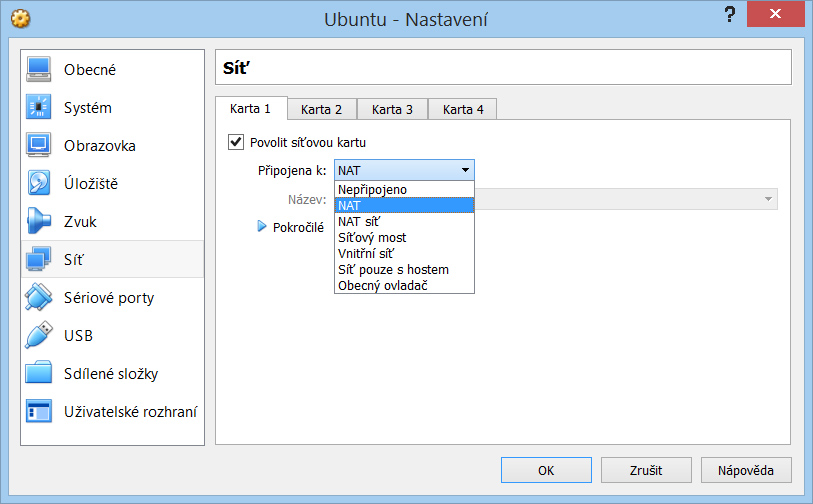Select Síťový most from dropdown
The height and width of the screenshot is (504, 813).
pyautogui.click(x=404, y=237)
